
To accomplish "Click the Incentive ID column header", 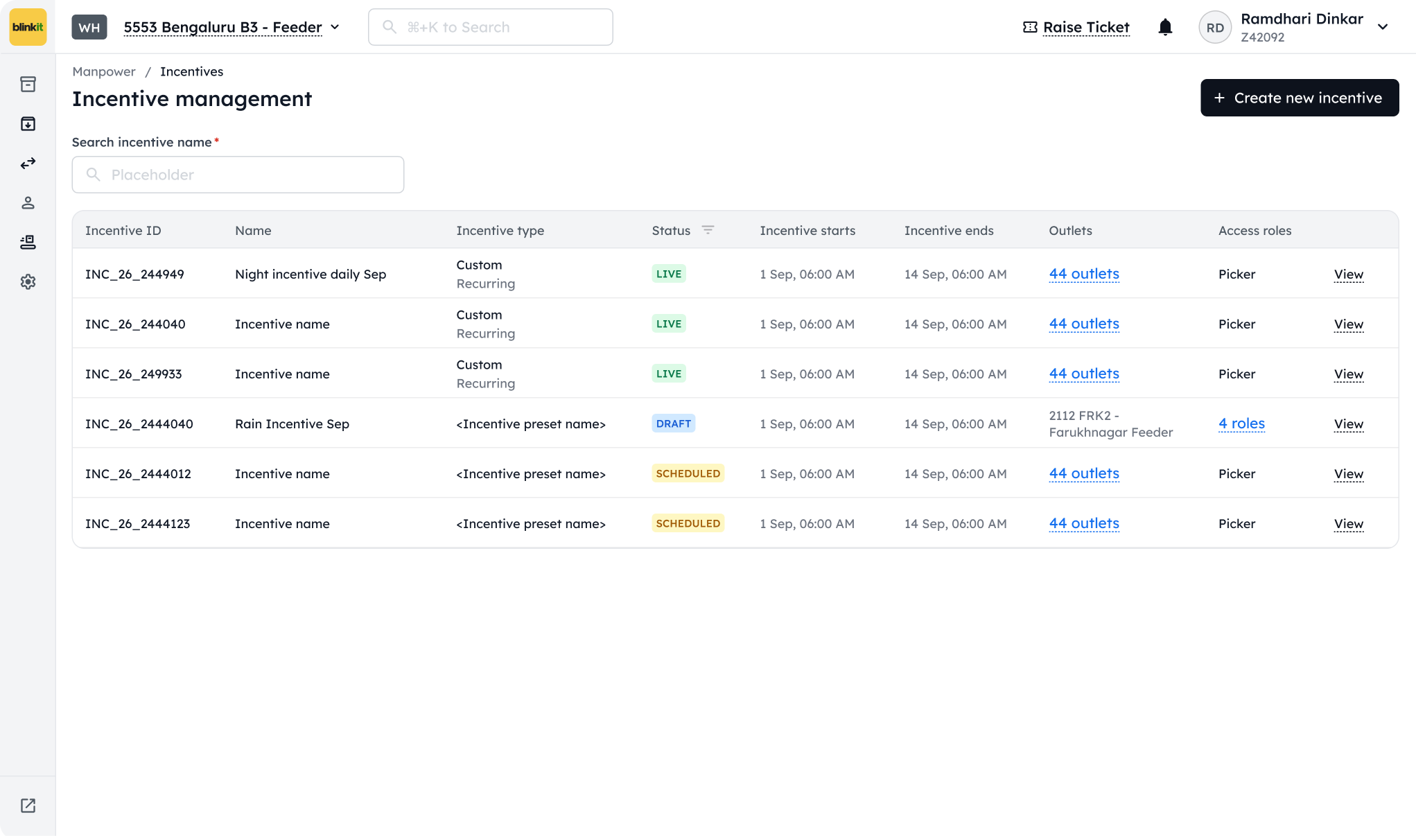I will pos(123,230).
